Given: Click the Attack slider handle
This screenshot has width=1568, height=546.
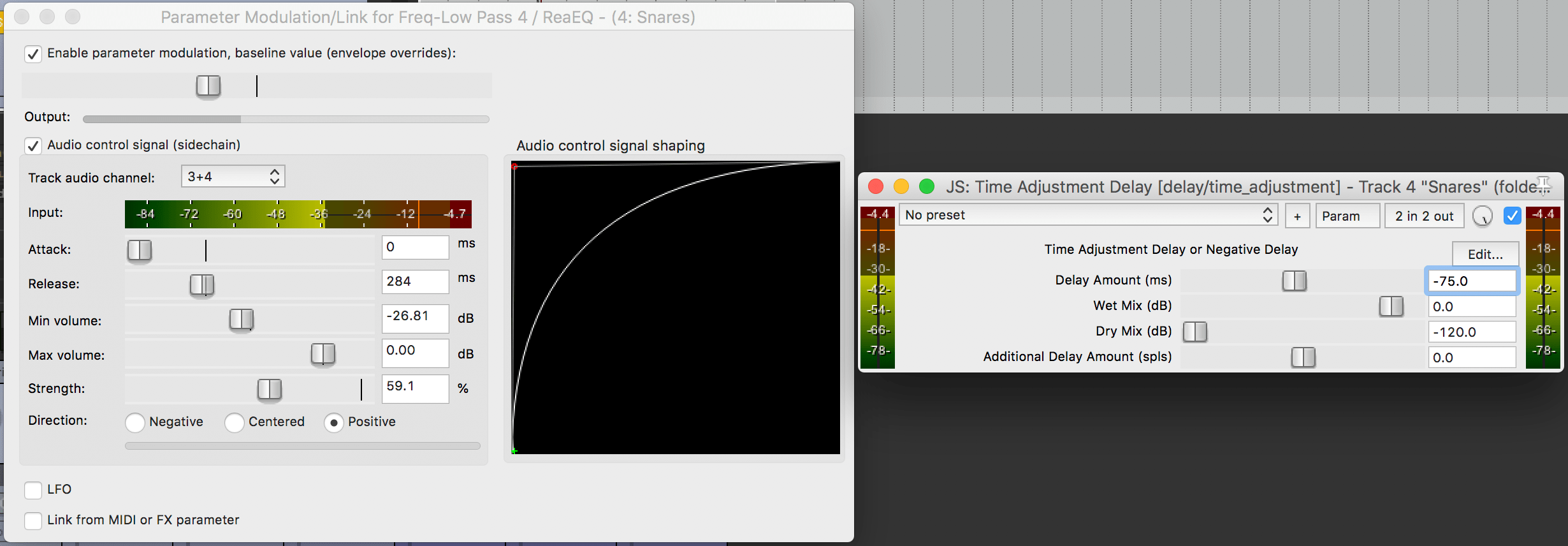Looking at the screenshot, I should click(140, 250).
